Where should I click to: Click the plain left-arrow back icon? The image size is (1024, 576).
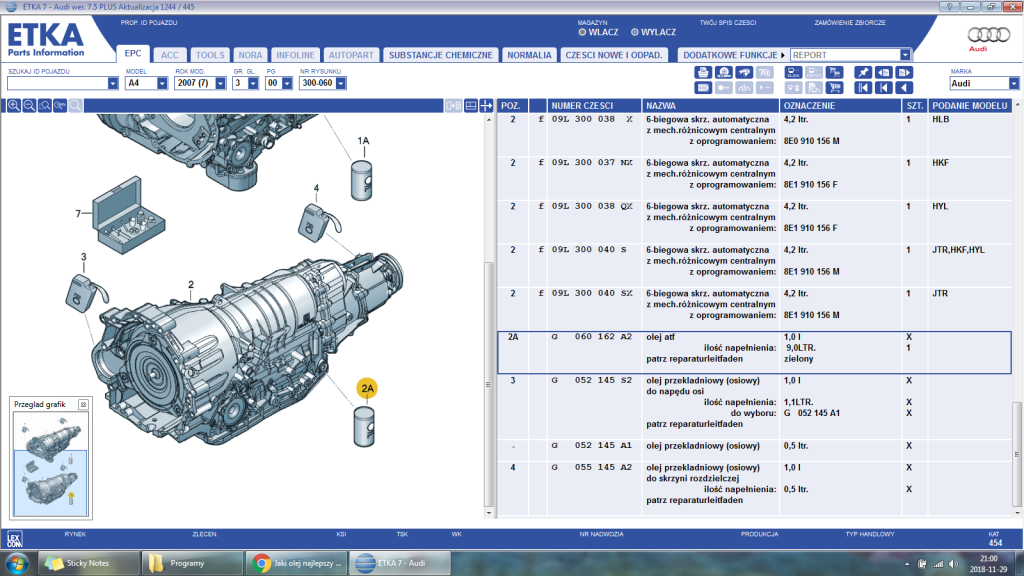click(904, 88)
